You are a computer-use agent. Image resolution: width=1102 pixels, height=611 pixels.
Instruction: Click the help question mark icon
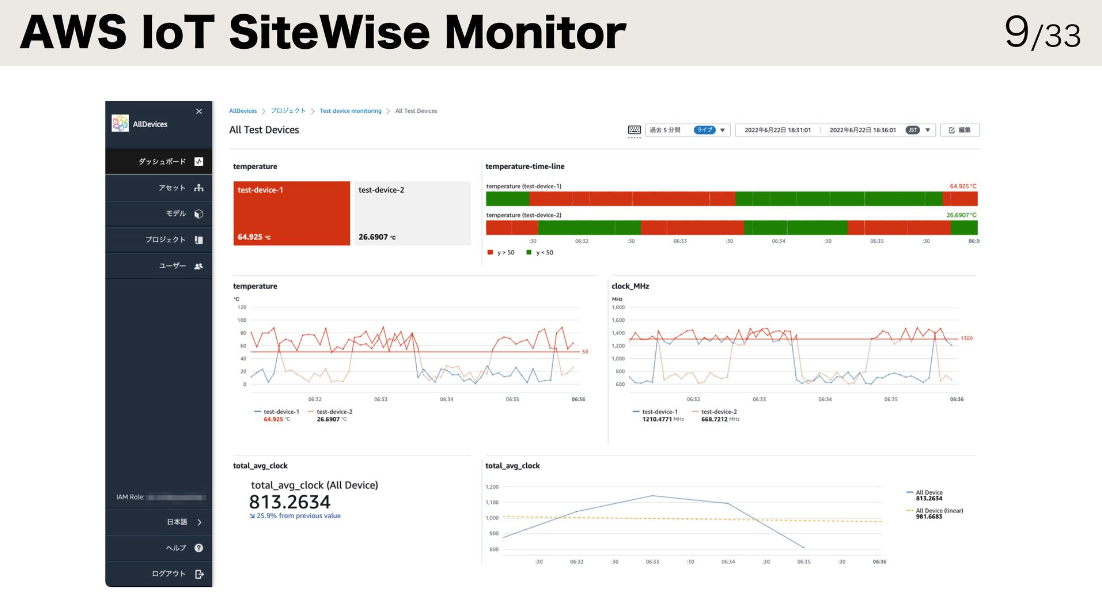[199, 548]
